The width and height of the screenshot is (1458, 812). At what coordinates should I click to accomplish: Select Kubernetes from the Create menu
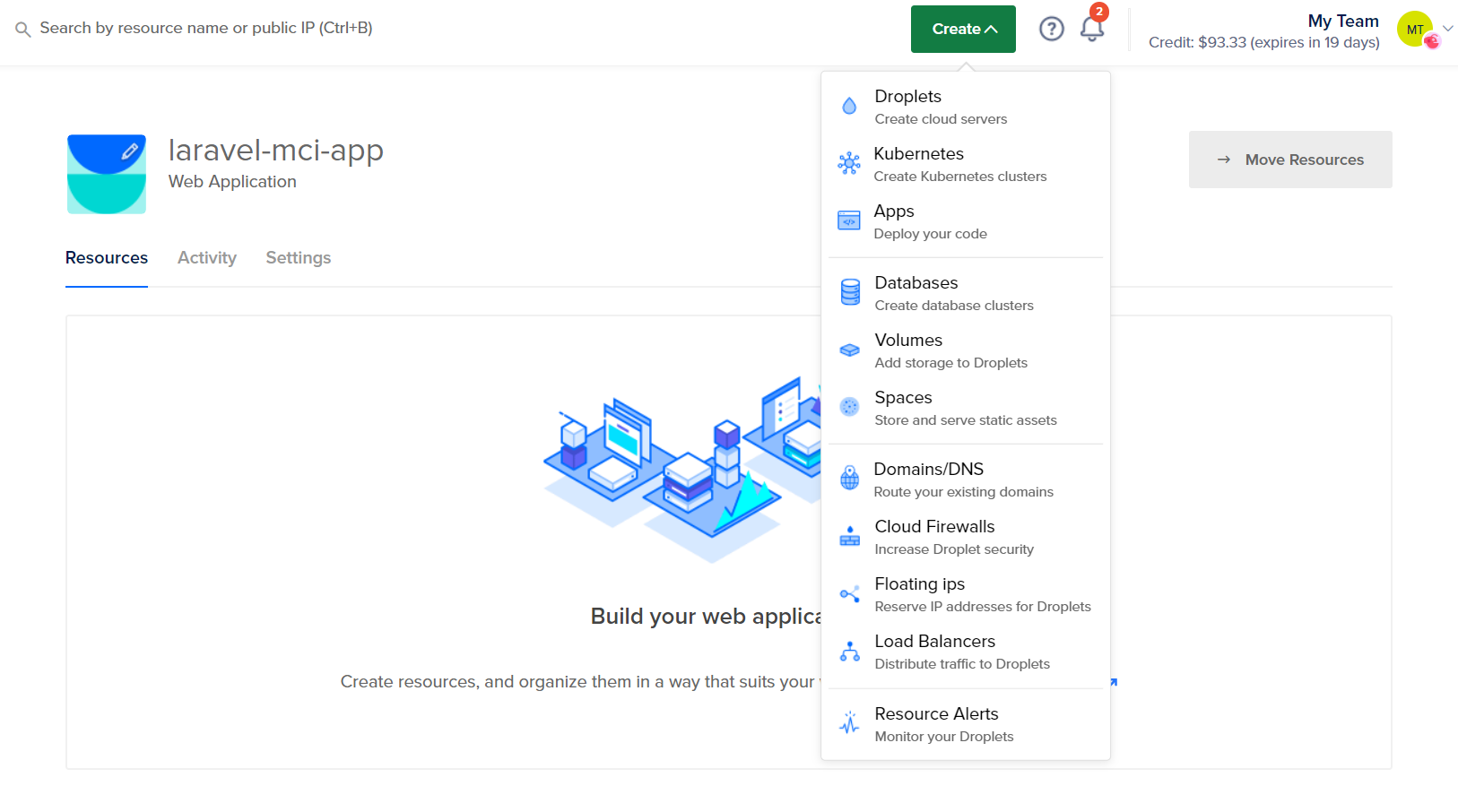[966, 164]
